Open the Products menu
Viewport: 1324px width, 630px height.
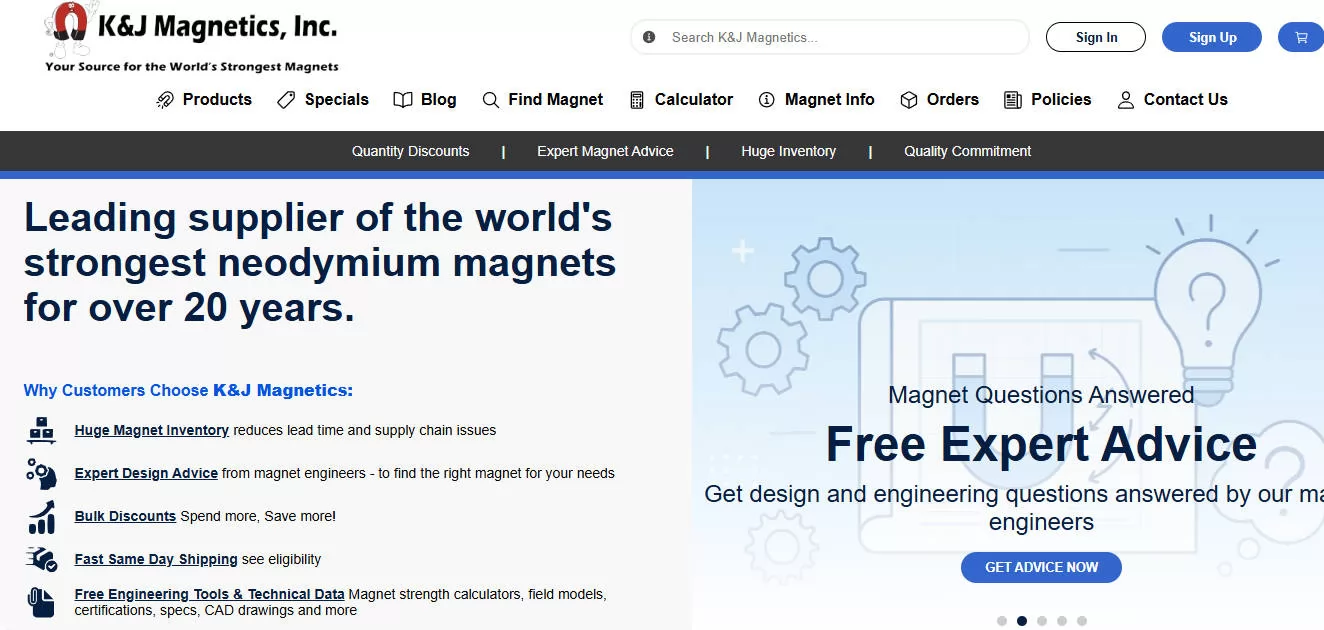tap(217, 100)
